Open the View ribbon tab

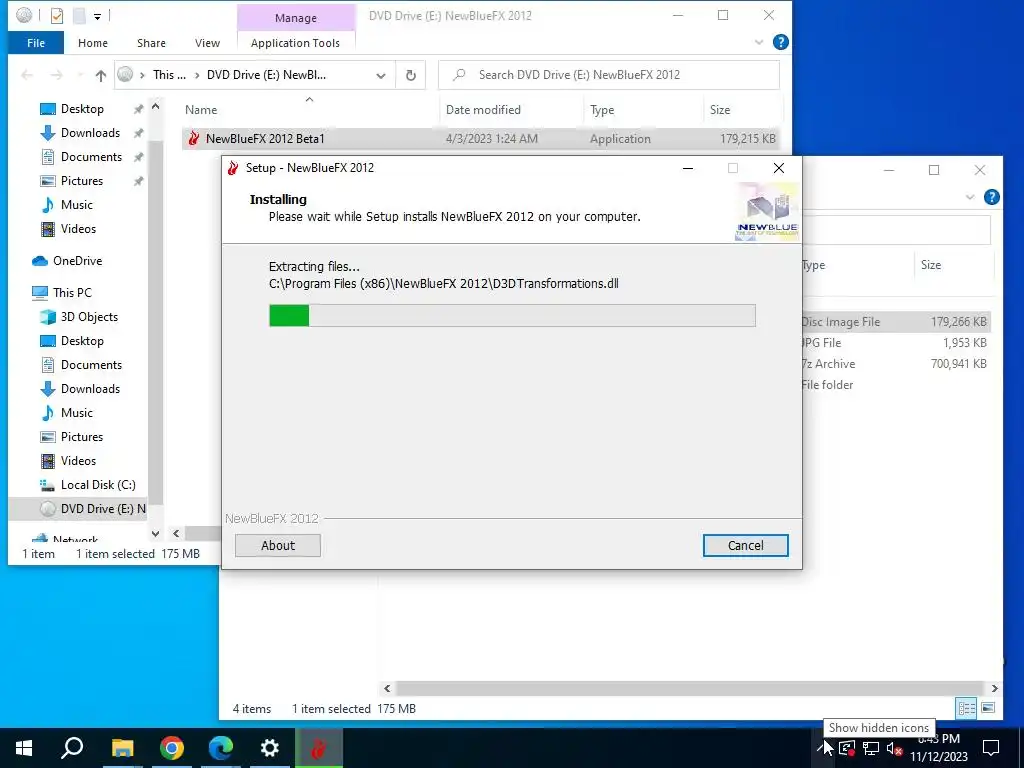tap(207, 43)
